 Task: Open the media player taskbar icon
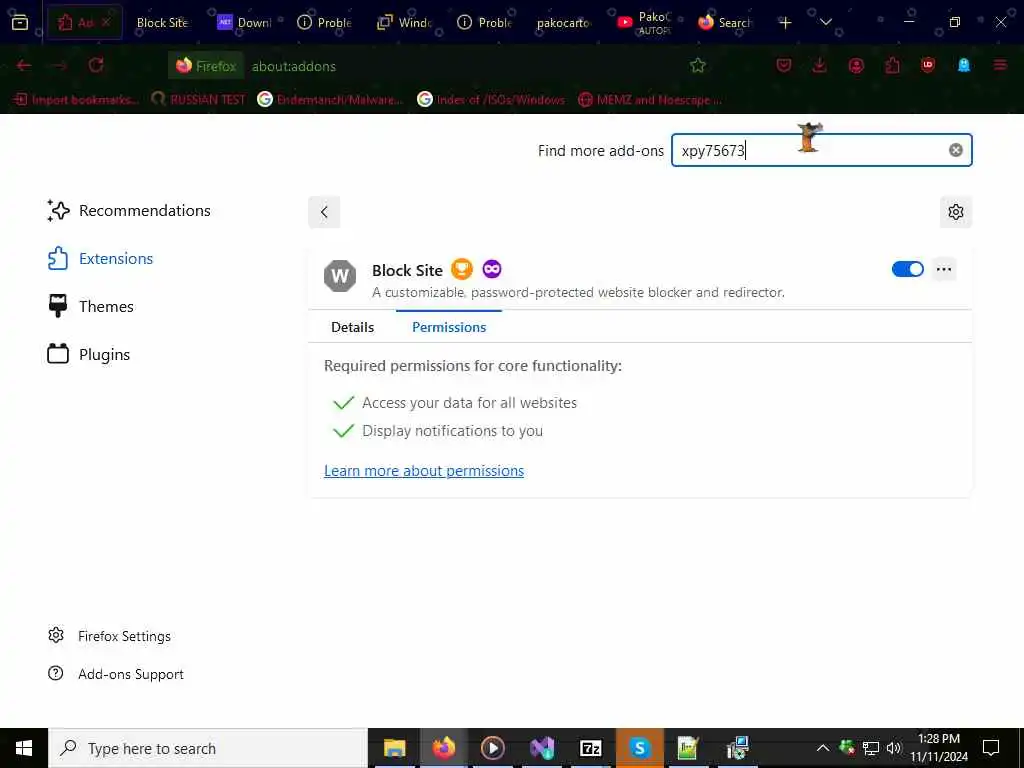click(x=492, y=748)
